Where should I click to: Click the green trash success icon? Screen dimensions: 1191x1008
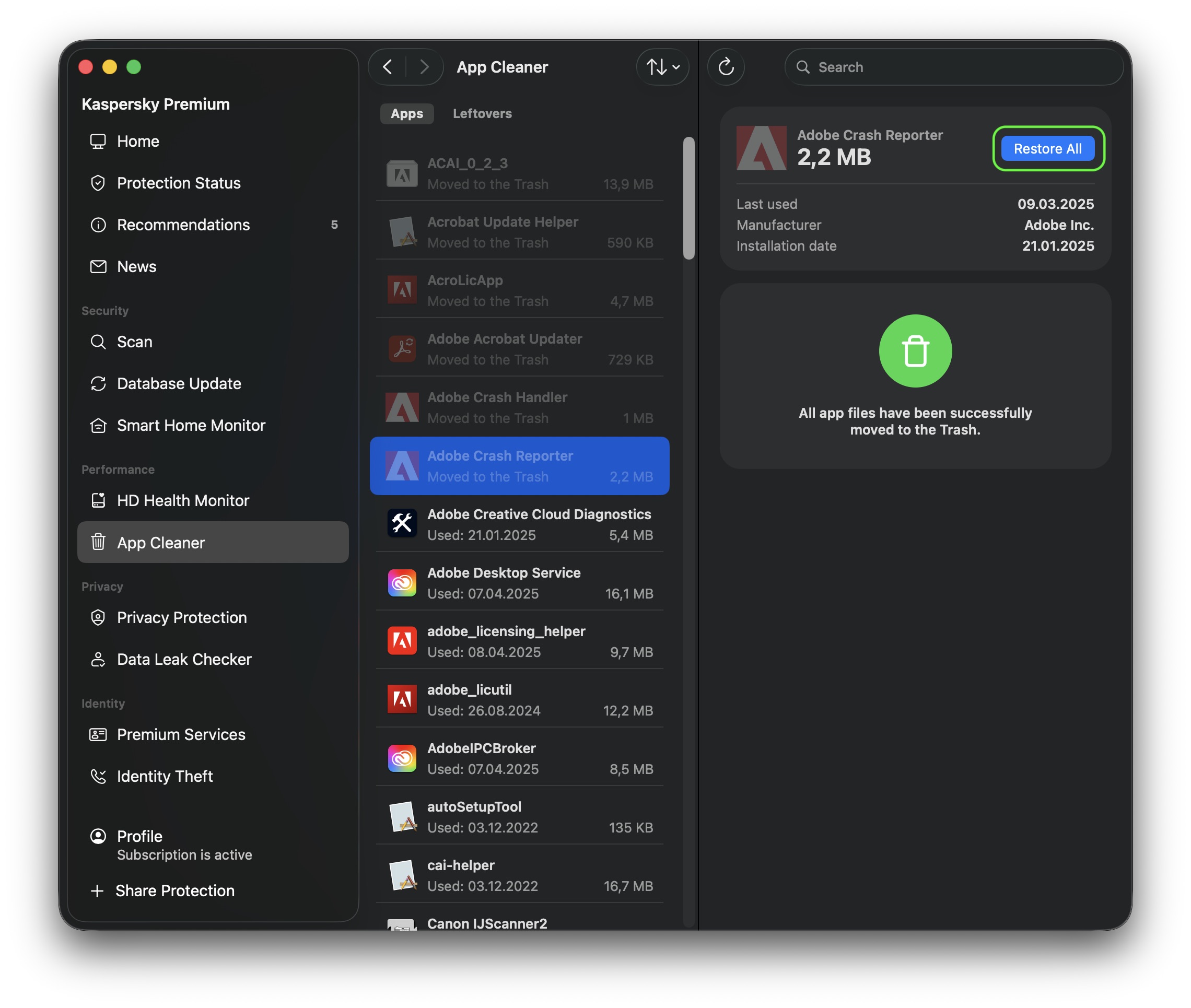[x=915, y=351]
